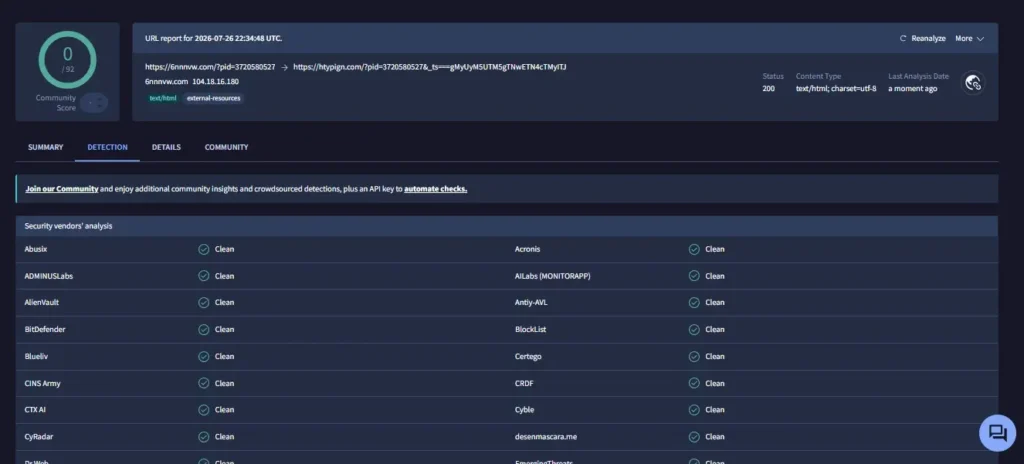This screenshot has width=1024, height=464.
Task: Select the DETECTION tab
Action: 107,147
